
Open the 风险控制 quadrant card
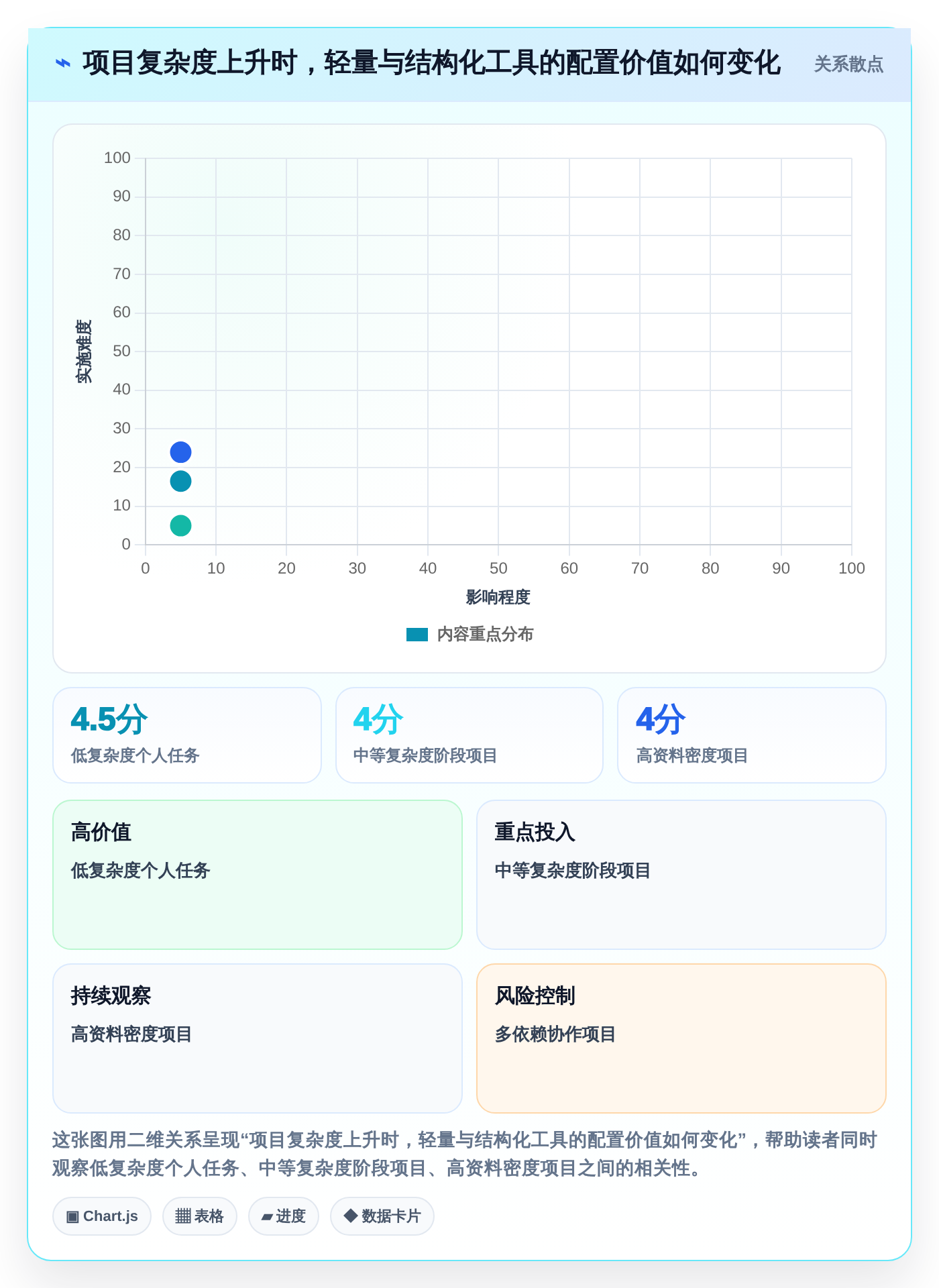681,1038
